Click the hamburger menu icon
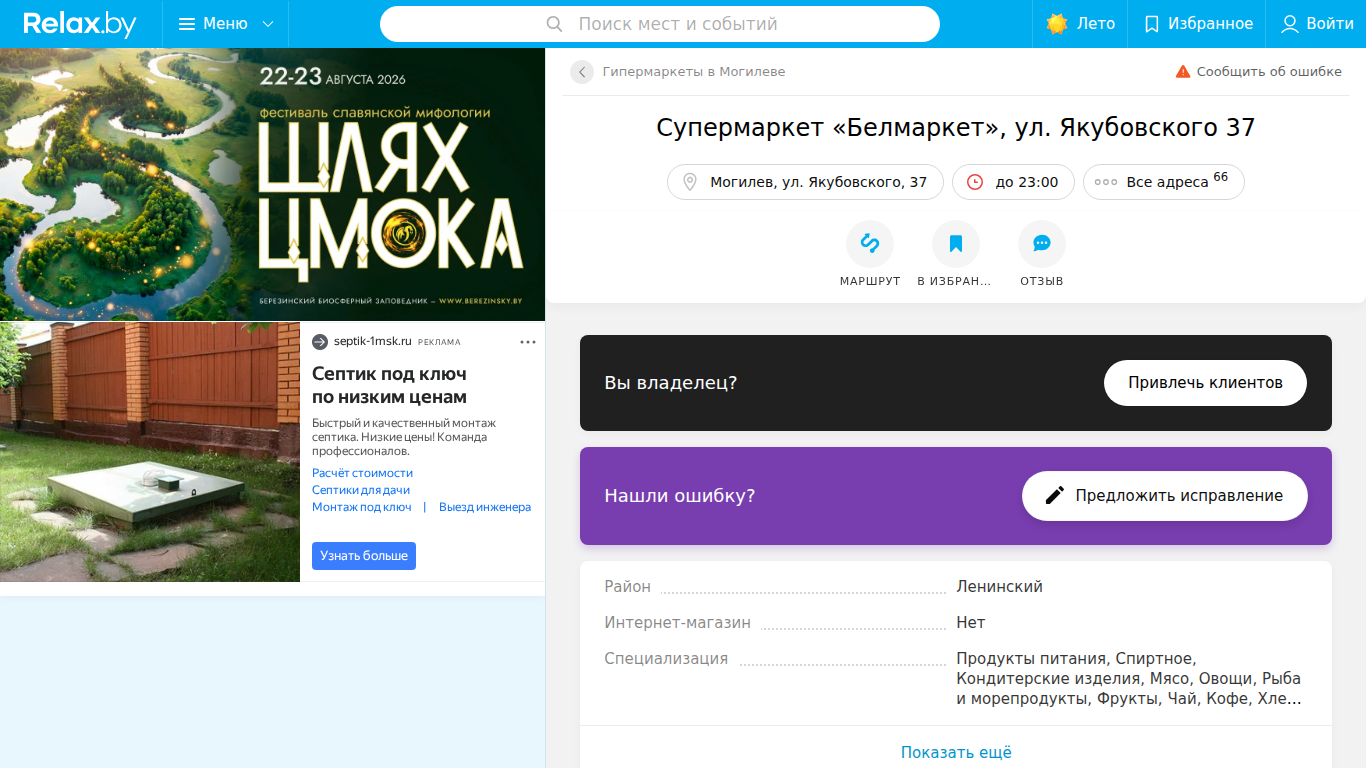Screen dimensions: 1366x768 187,24
